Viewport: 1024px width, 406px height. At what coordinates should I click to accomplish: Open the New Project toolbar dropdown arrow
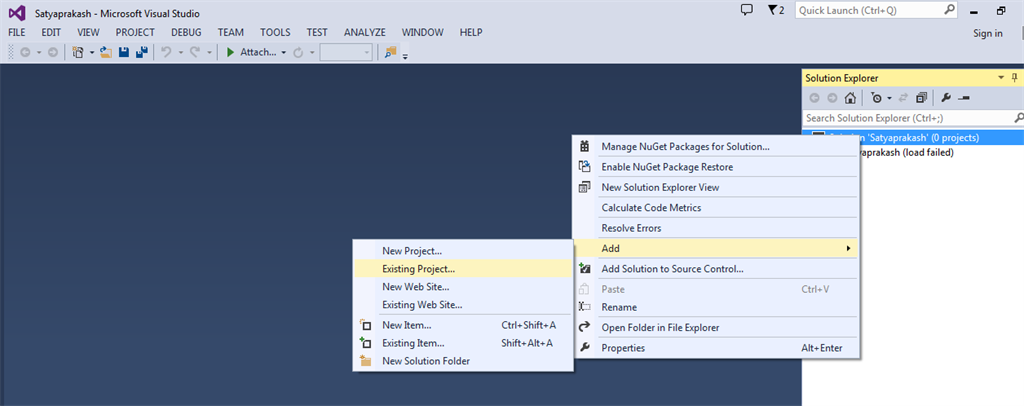pos(91,52)
